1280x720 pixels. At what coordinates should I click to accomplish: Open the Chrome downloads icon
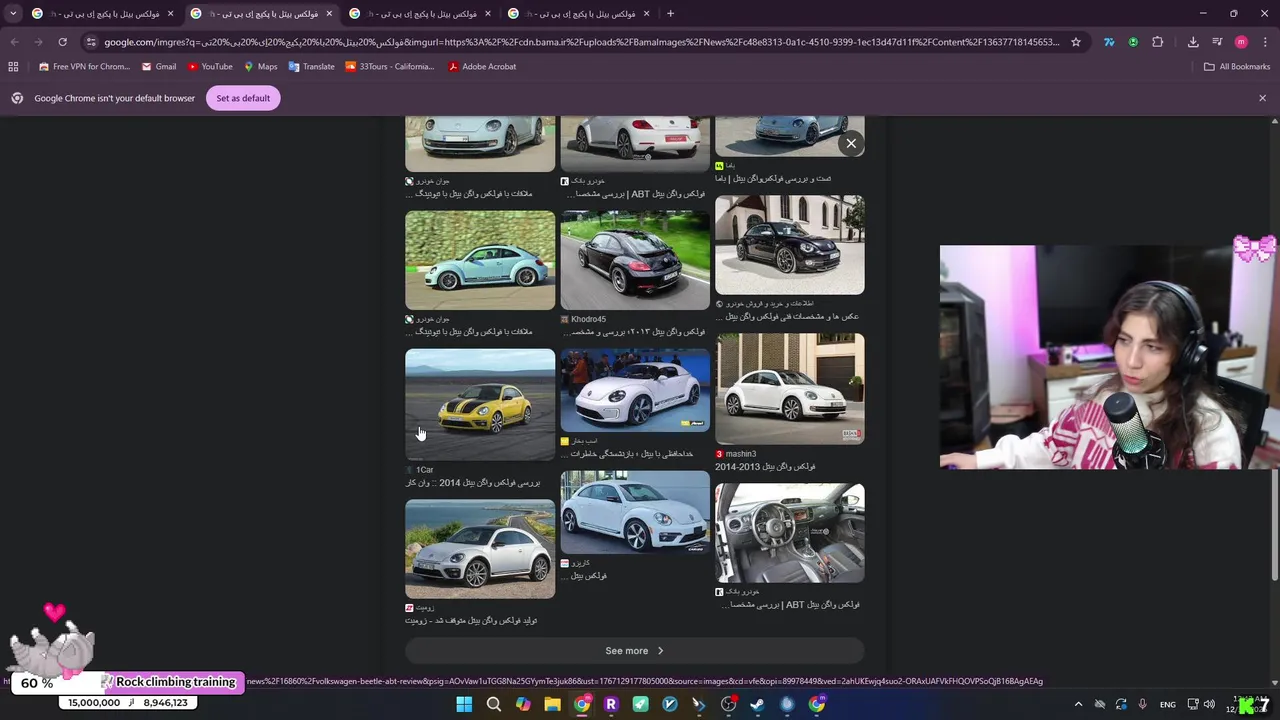[x=1193, y=42]
